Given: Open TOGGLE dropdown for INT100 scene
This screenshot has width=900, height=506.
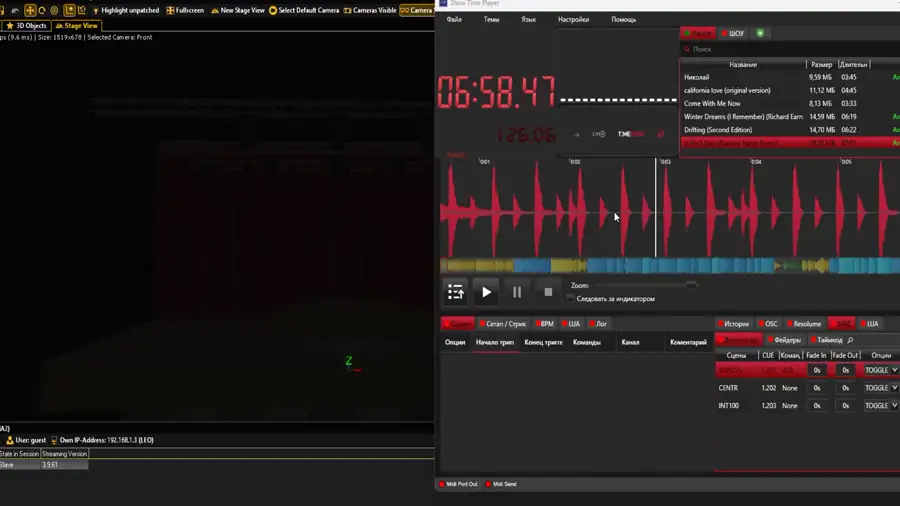Looking at the screenshot, I should [x=881, y=406].
